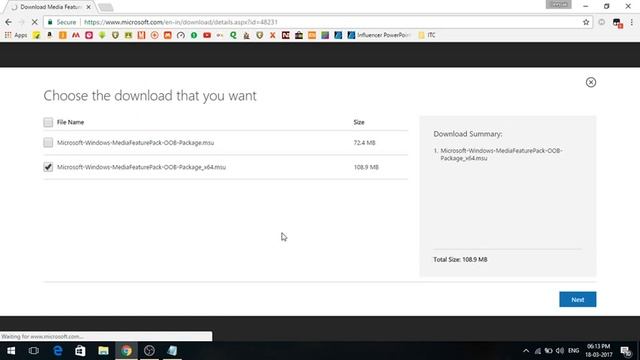
Task: Switch to Chrome on the taskbar
Action: click(x=126, y=351)
